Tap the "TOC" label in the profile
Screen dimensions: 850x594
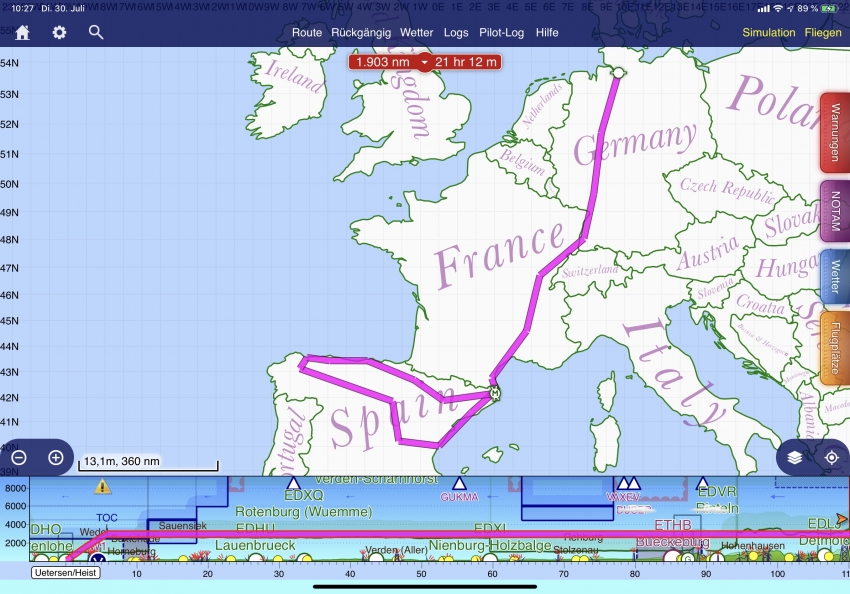pyautogui.click(x=107, y=518)
